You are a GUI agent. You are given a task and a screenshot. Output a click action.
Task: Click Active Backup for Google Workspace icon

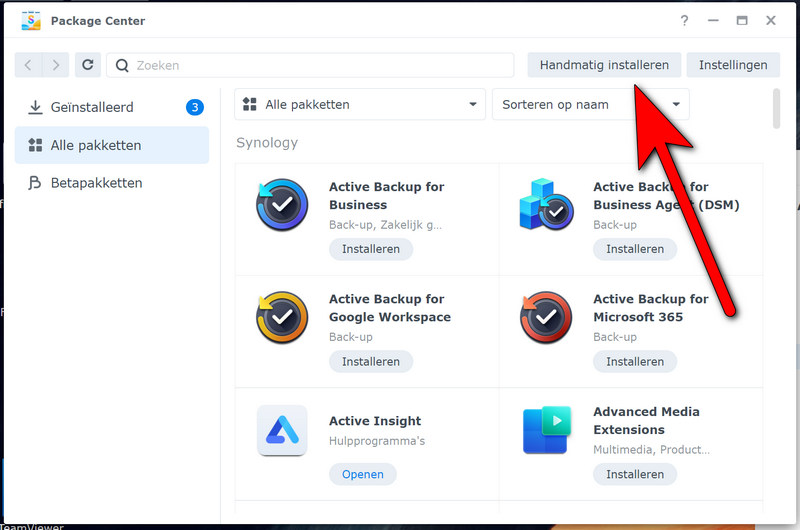(282, 317)
